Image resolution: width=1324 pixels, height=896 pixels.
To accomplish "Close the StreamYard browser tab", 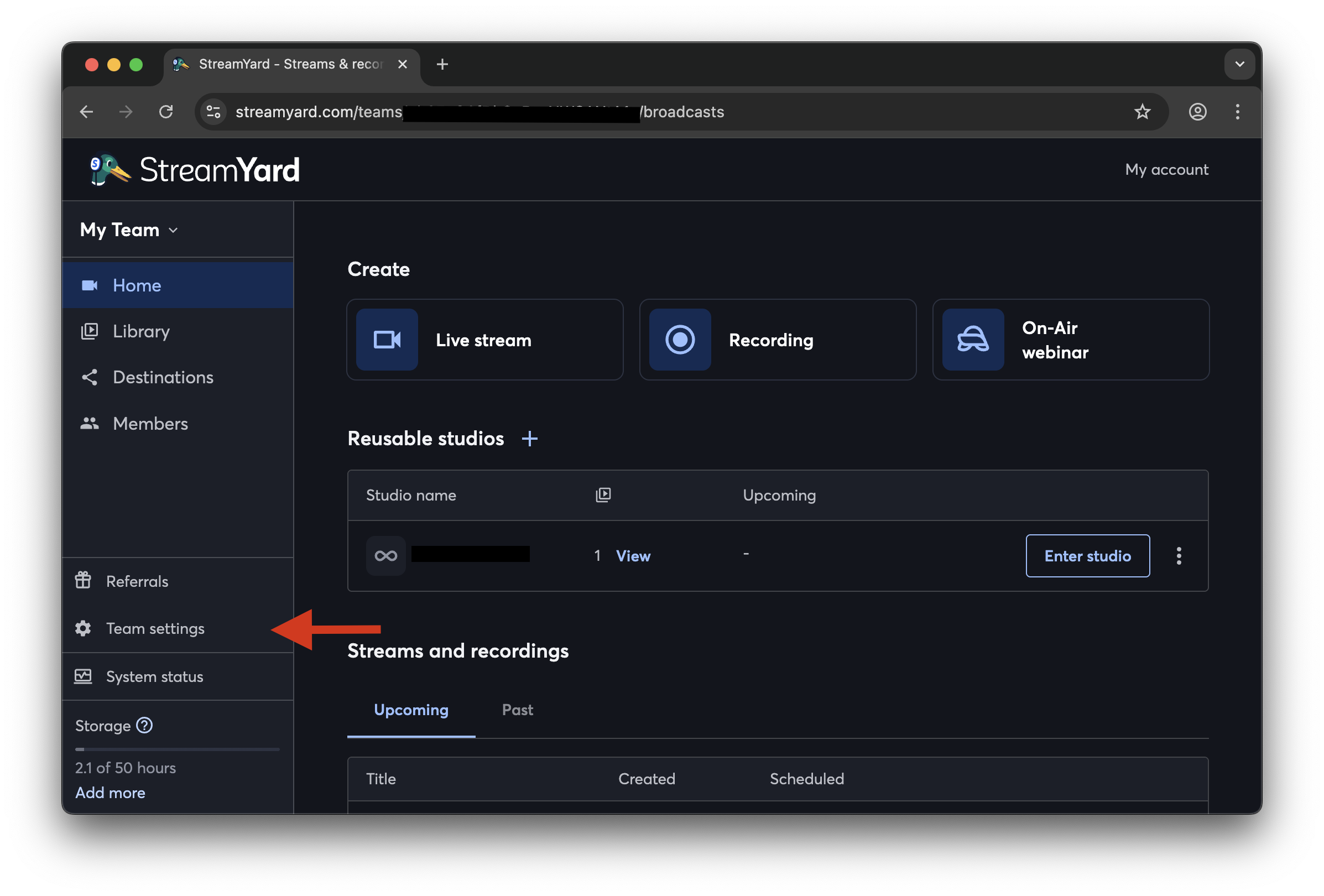I will tap(402, 64).
